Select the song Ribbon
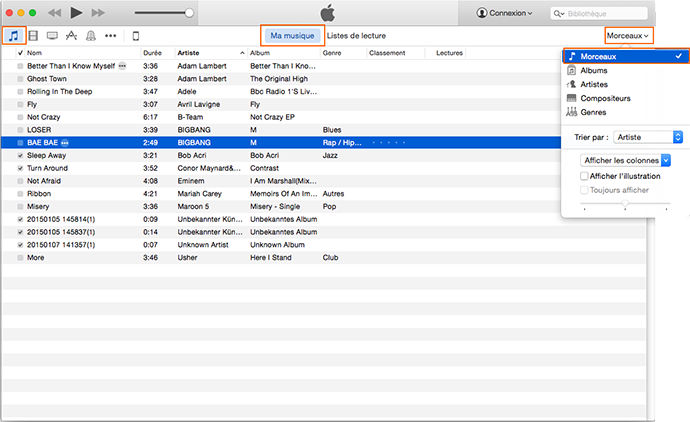Screen dimensions: 690x422 [39, 194]
